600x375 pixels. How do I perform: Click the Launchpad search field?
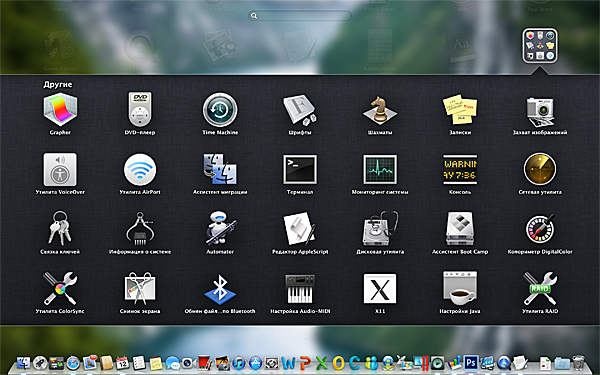[x=300, y=15]
